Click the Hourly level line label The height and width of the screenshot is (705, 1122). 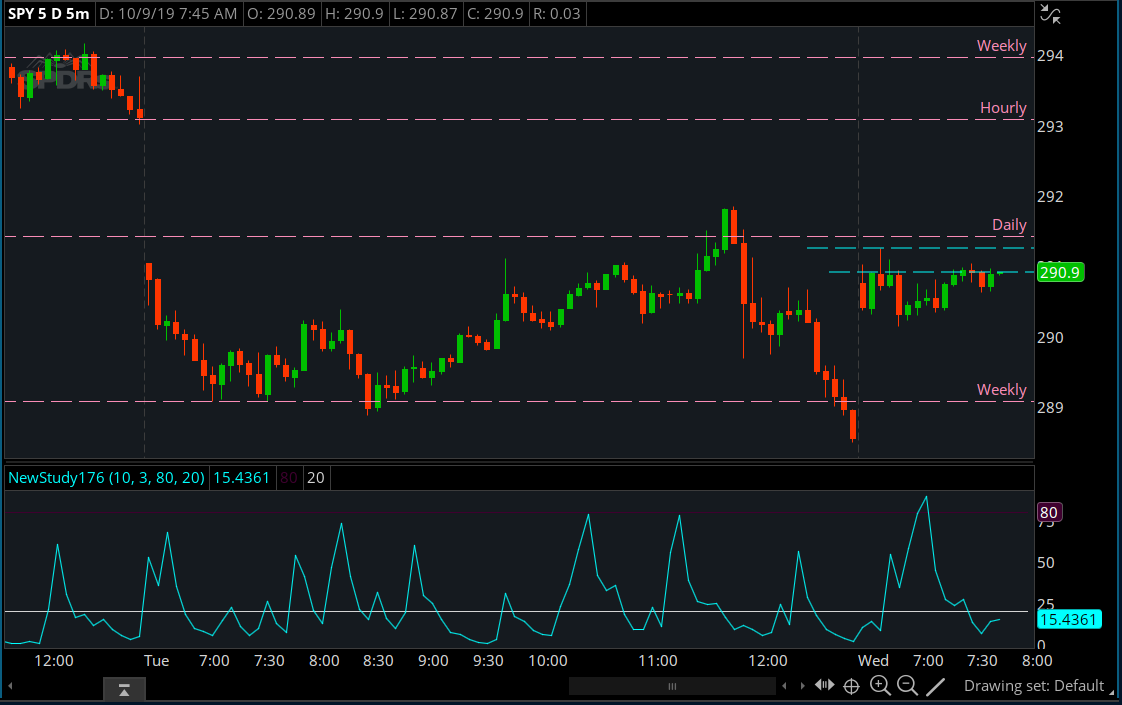tap(1003, 108)
